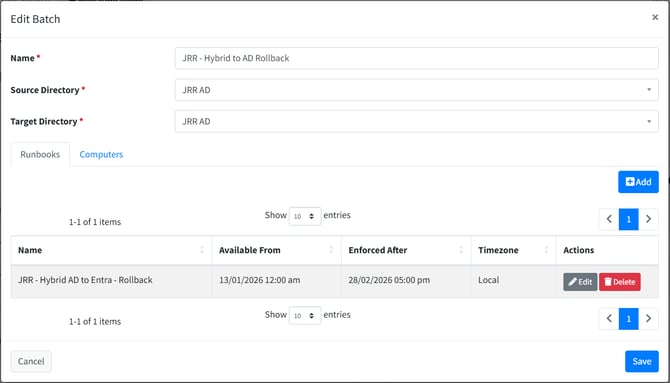Viewport: 670px width, 383px height.
Task: Click bottom '1-1 of 1 items' text
Action: 95,321
